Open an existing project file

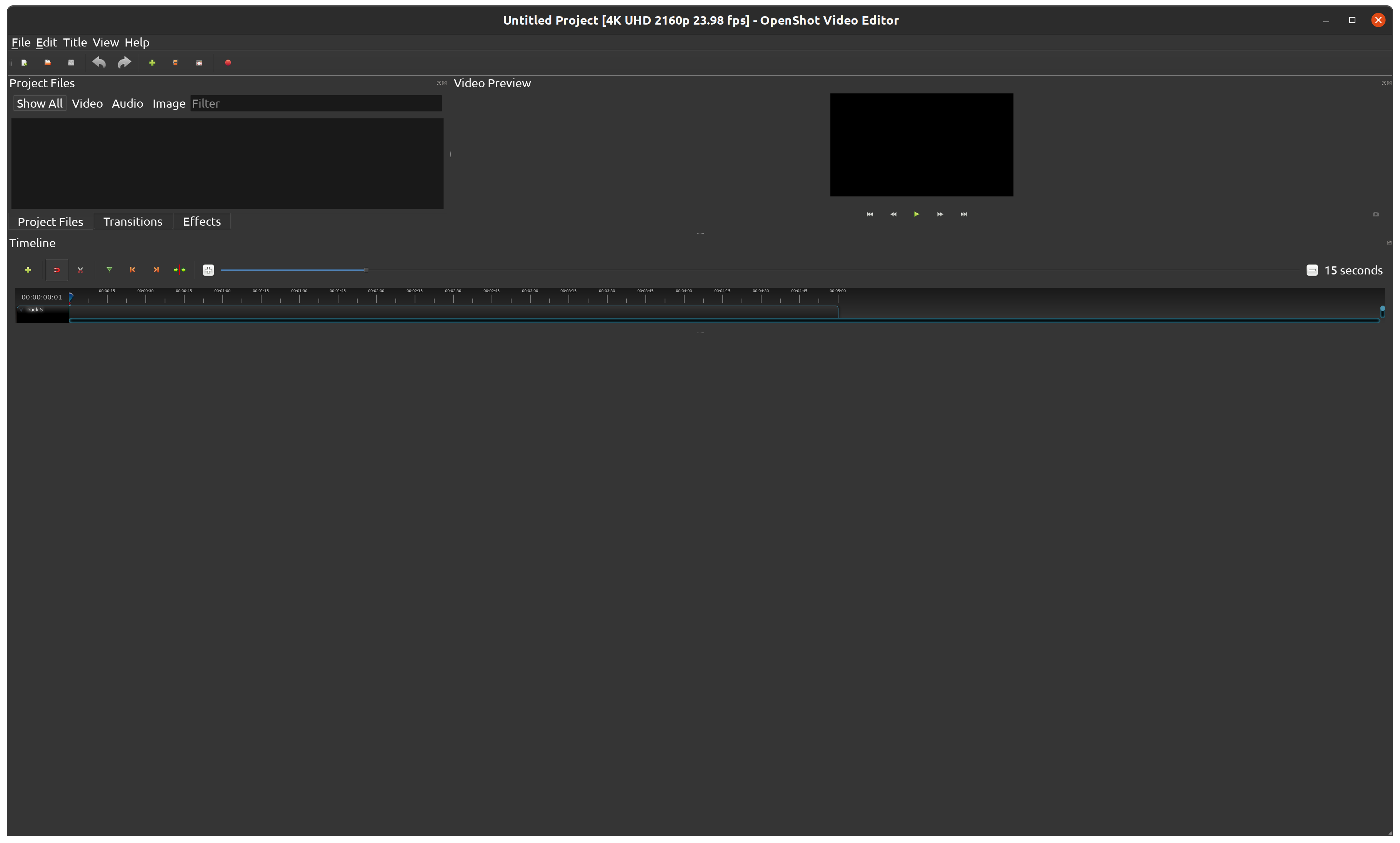click(x=48, y=63)
